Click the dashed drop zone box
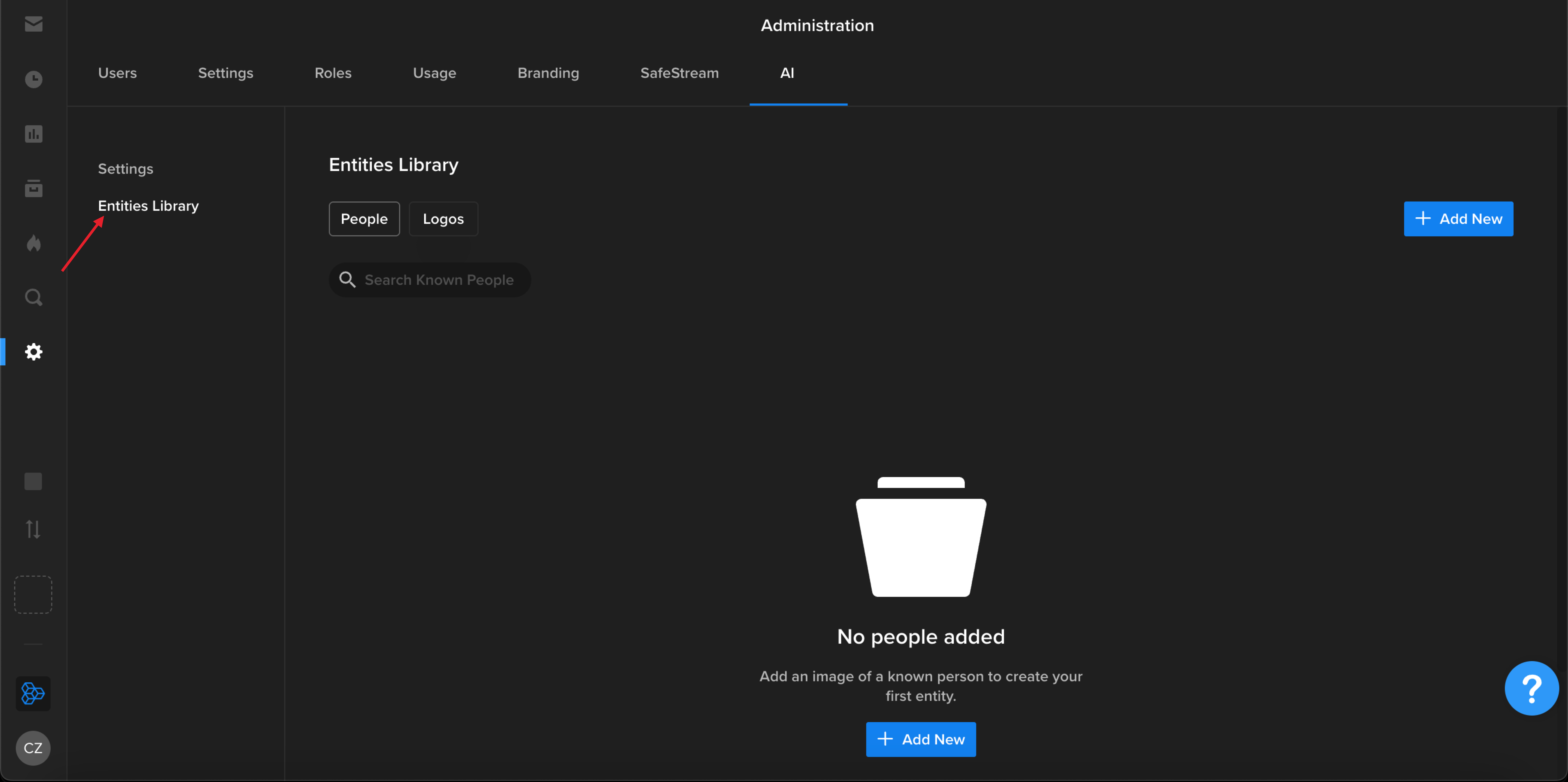Image resolution: width=1568 pixels, height=782 pixels. click(33, 594)
